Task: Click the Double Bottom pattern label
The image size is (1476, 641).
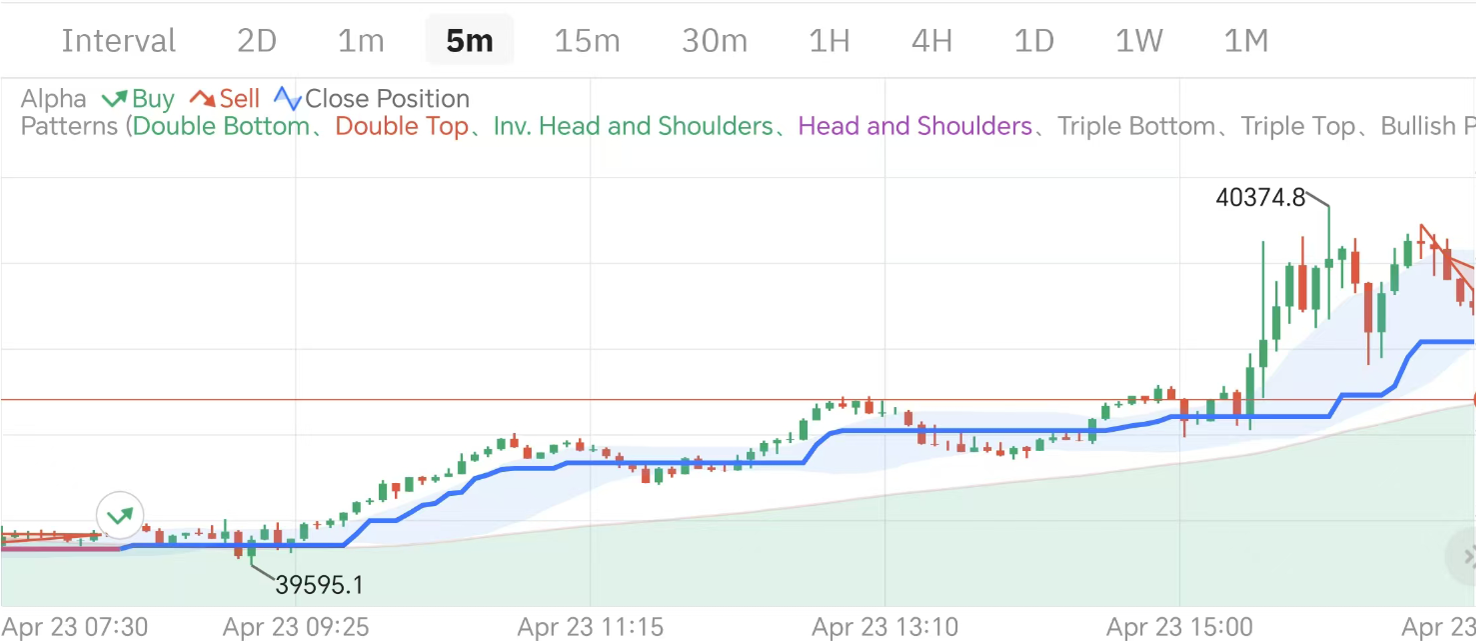Action: tap(221, 127)
